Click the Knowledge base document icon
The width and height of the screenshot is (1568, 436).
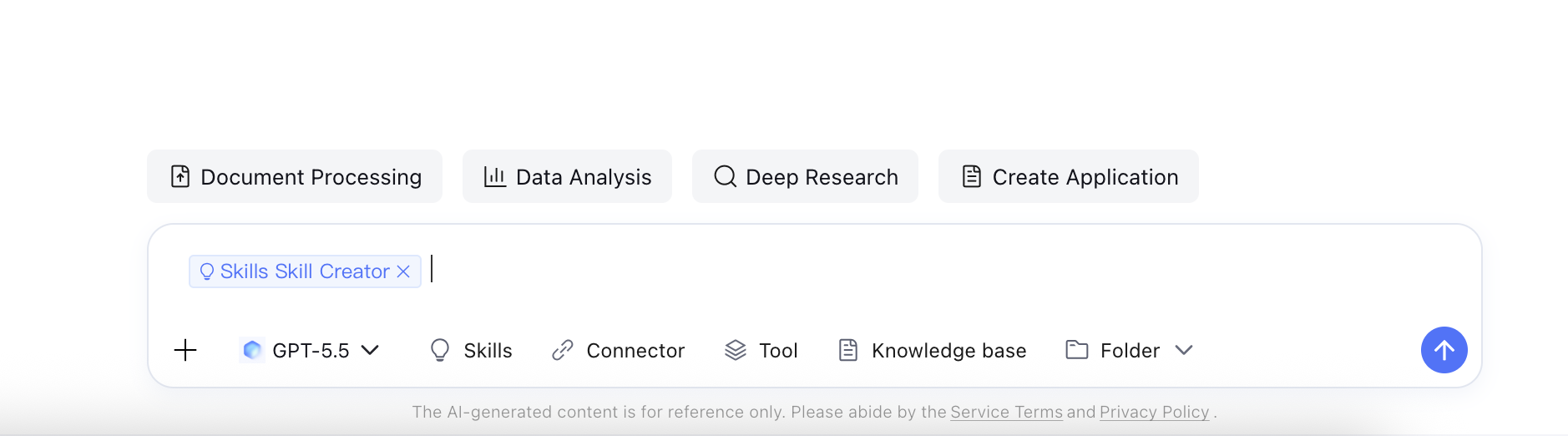(x=848, y=350)
